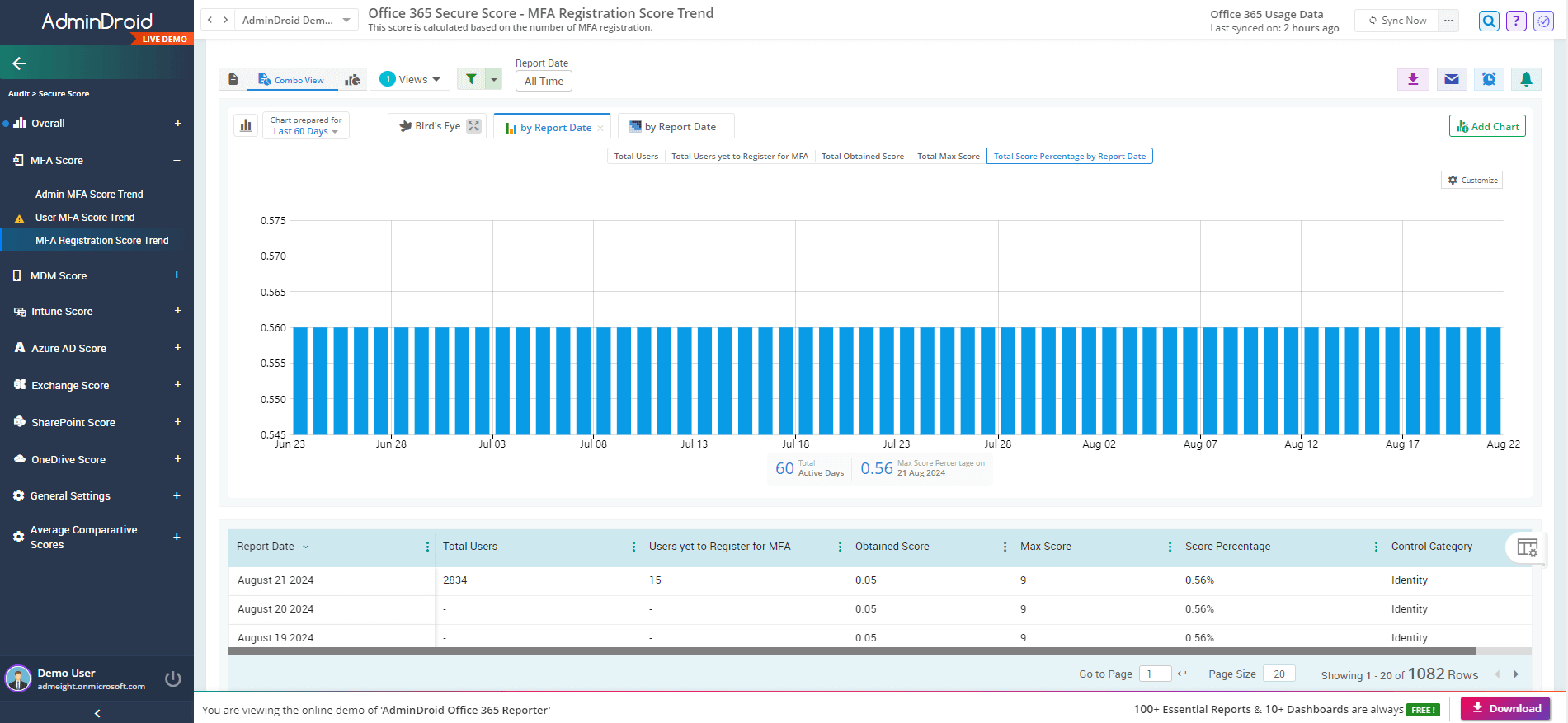
Task: Expand the MDM Score sidebar section
Action: (177, 275)
